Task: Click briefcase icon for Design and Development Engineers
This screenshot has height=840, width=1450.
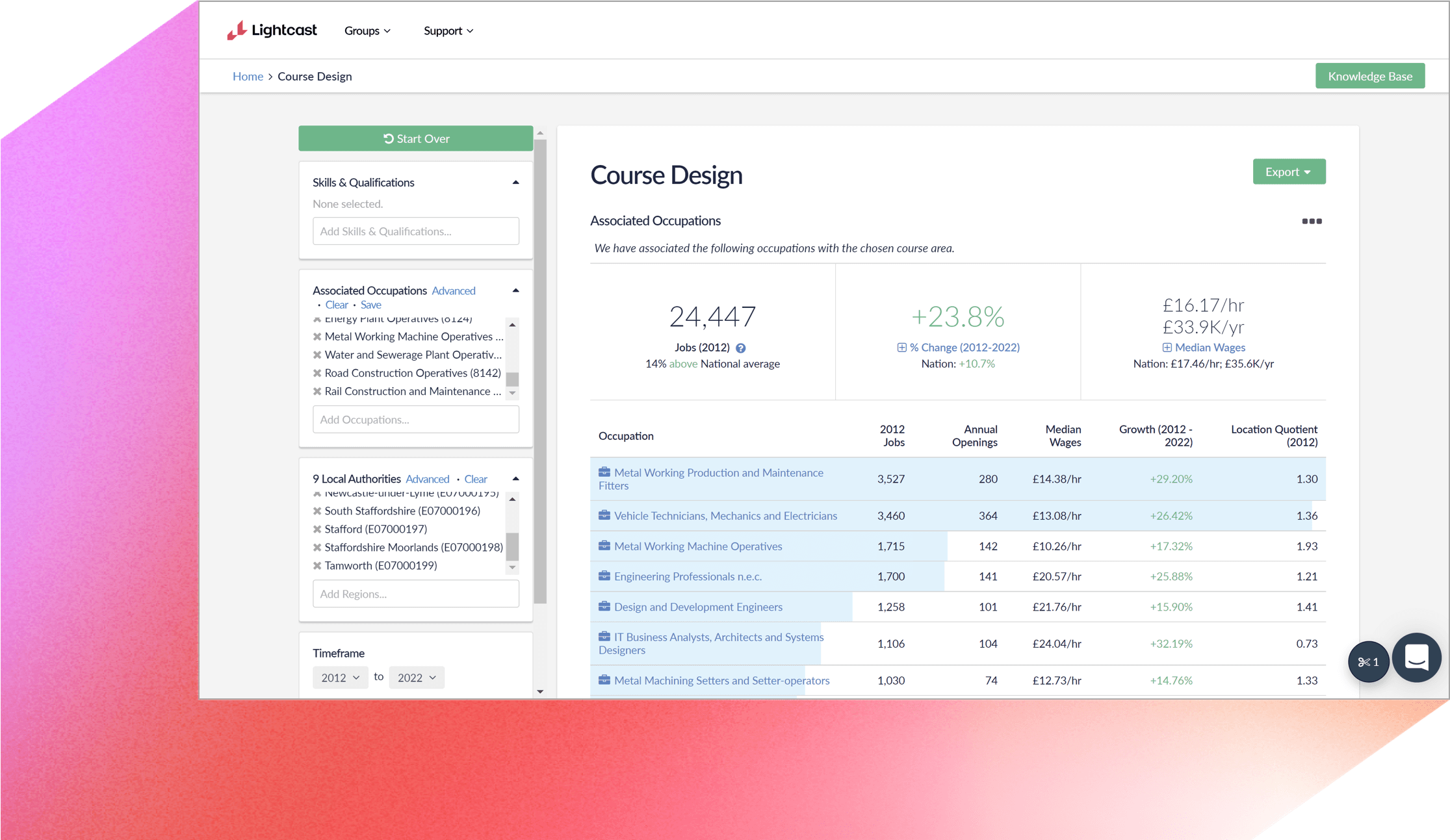Action: point(604,606)
